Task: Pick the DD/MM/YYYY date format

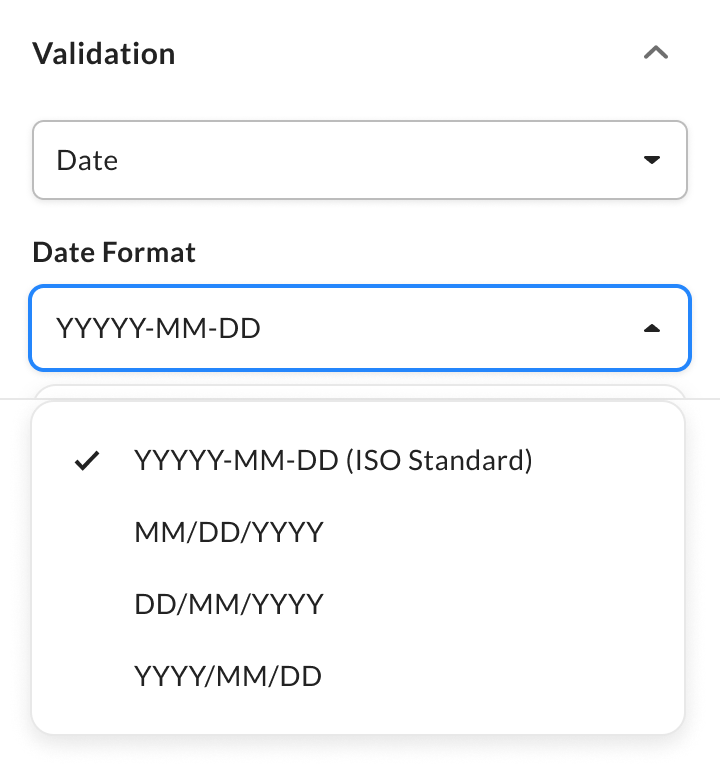Action: click(229, 604)
